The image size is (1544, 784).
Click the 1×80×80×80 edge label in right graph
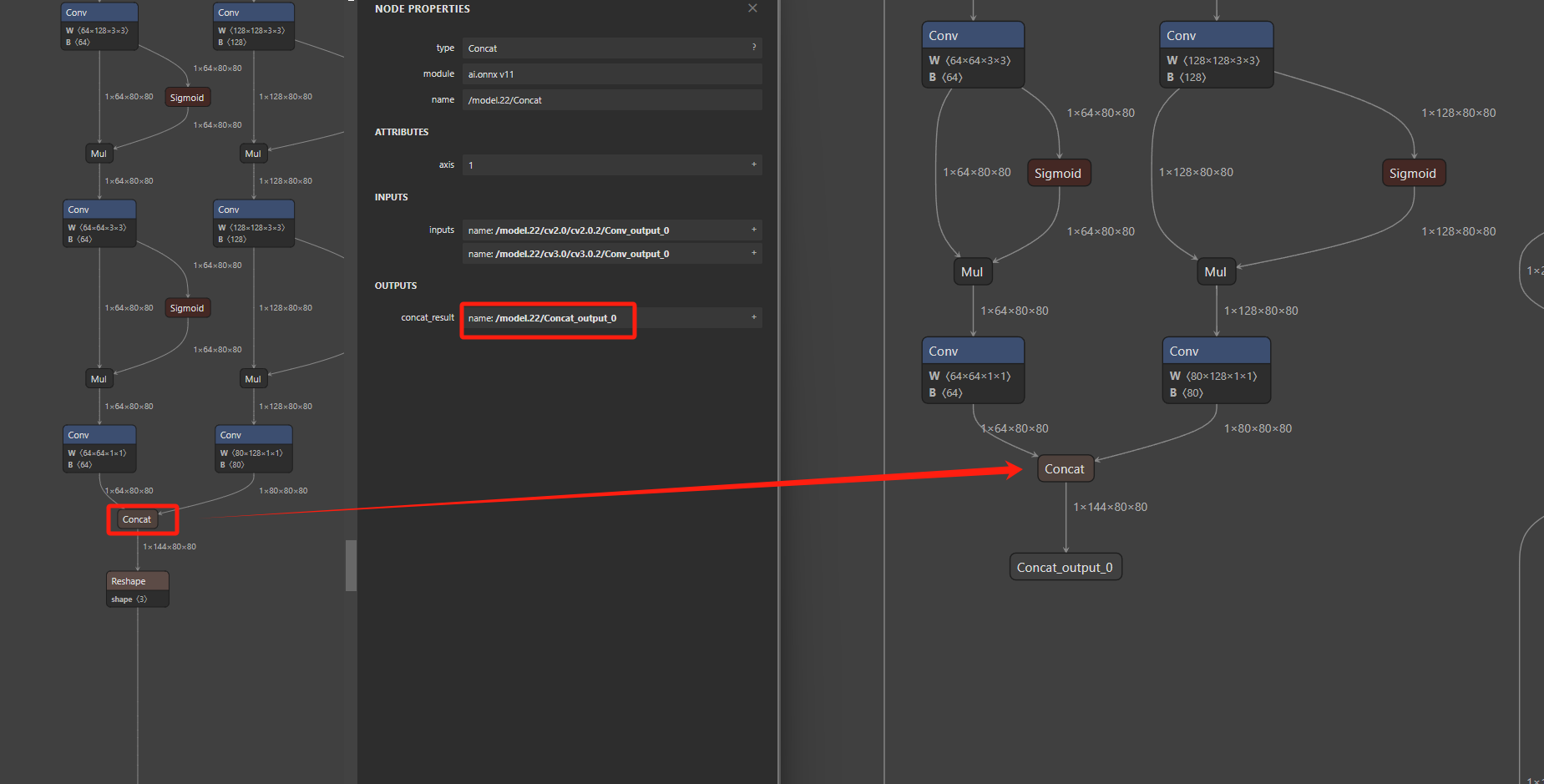[1258, 428]
